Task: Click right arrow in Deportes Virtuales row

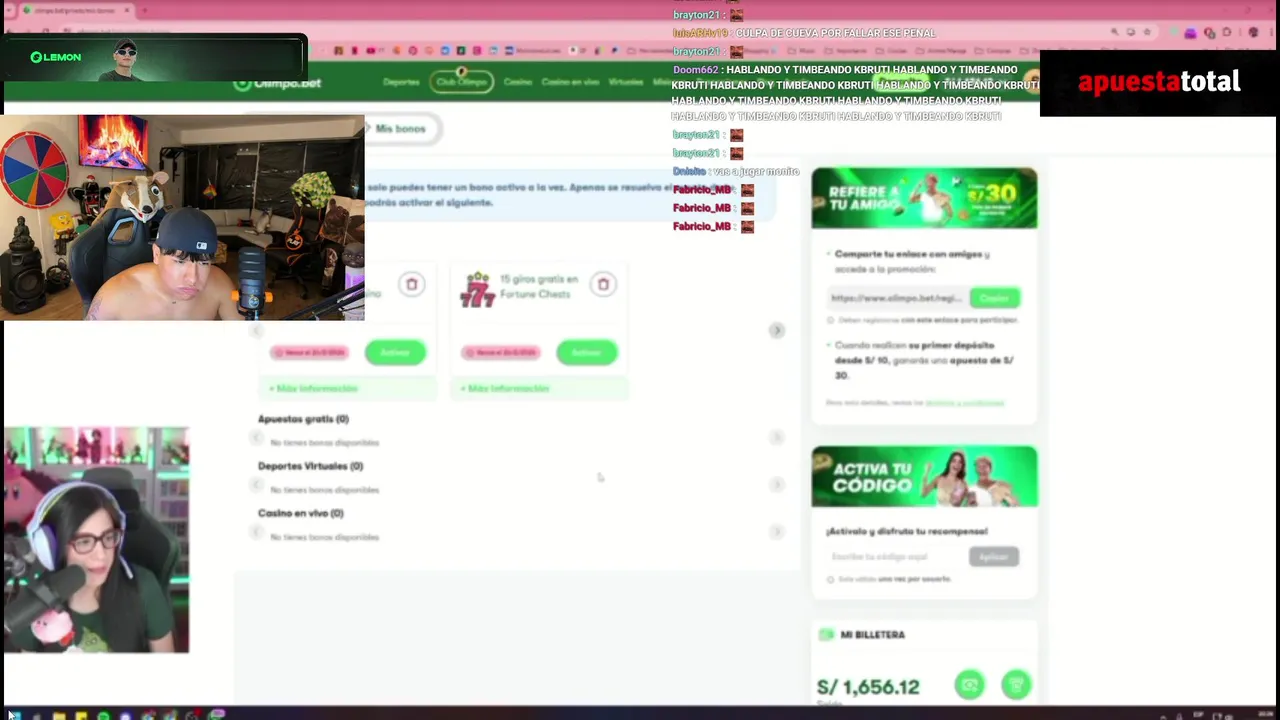Action: pos(777,485)
